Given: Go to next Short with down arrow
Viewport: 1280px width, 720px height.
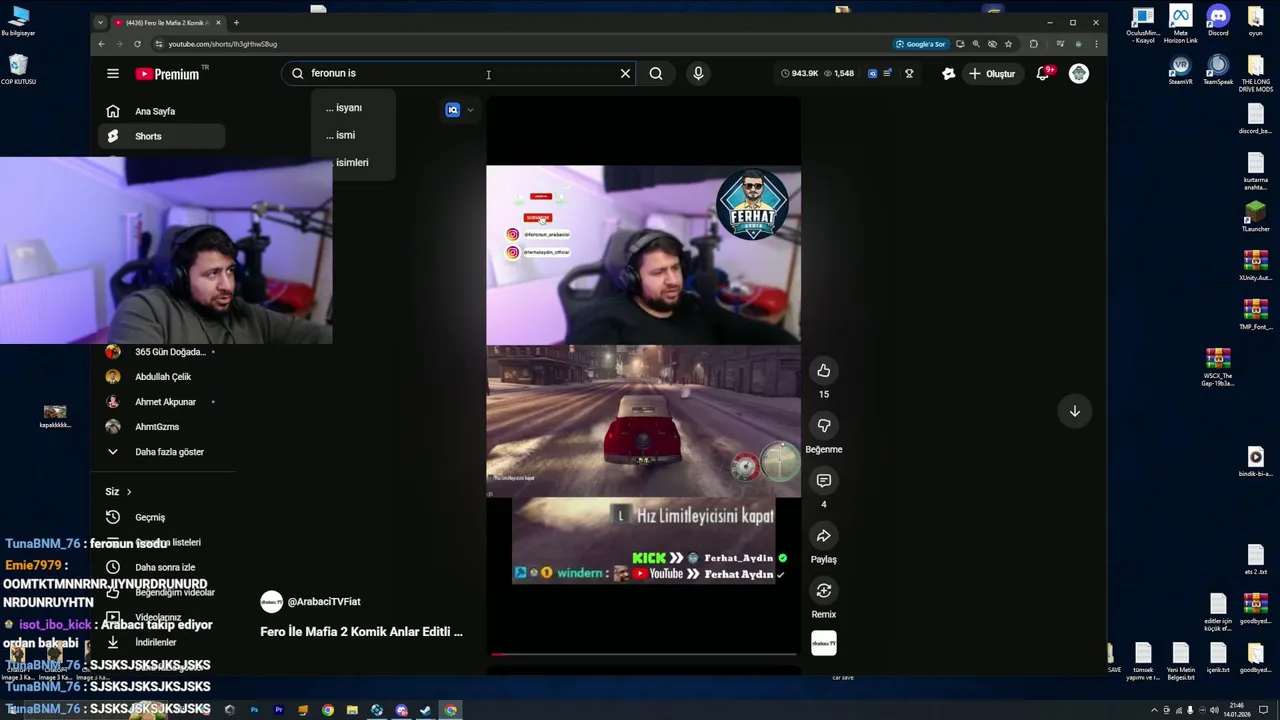Looking at the screenshot, I should click(x=1075, y=411).
